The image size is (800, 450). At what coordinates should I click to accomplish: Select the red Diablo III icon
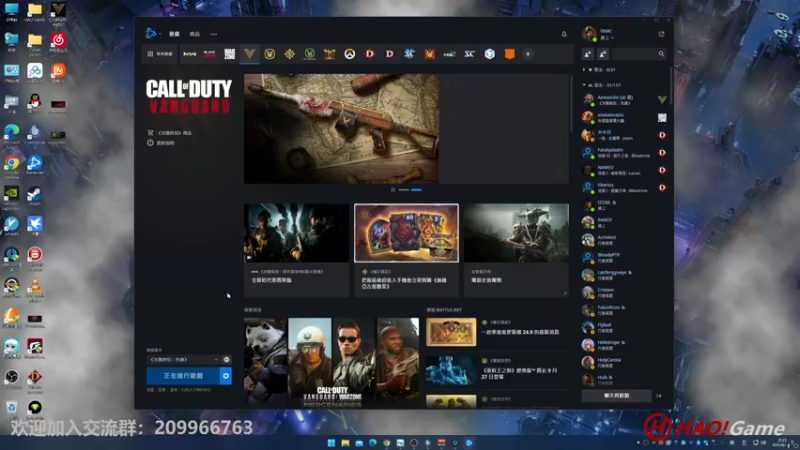pyautogui.click(x=369, y=54)
